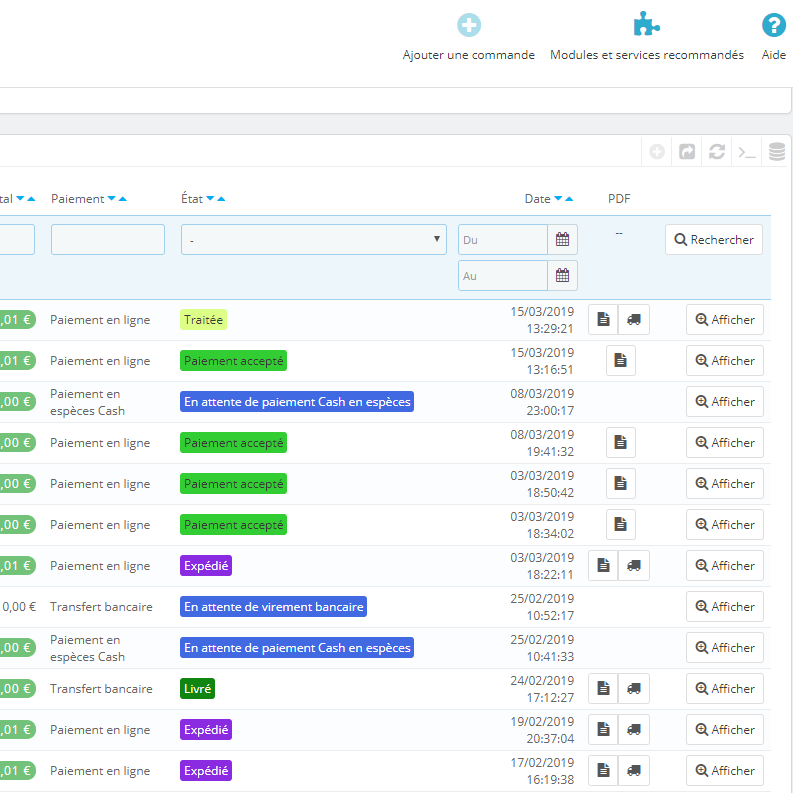Image resolution: width=795 pixels, height=793 pixels.
Task: Open delivery slip for 24/02/2019 17:12:27 order
Action: tap(634, 689)
